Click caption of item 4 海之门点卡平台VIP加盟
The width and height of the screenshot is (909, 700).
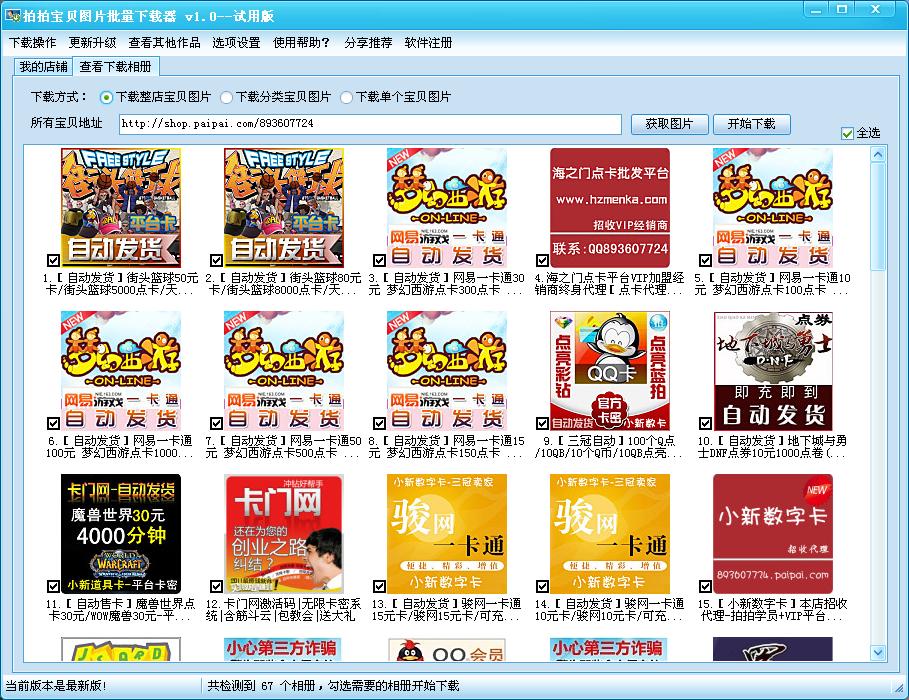click(x=609, y=284)
